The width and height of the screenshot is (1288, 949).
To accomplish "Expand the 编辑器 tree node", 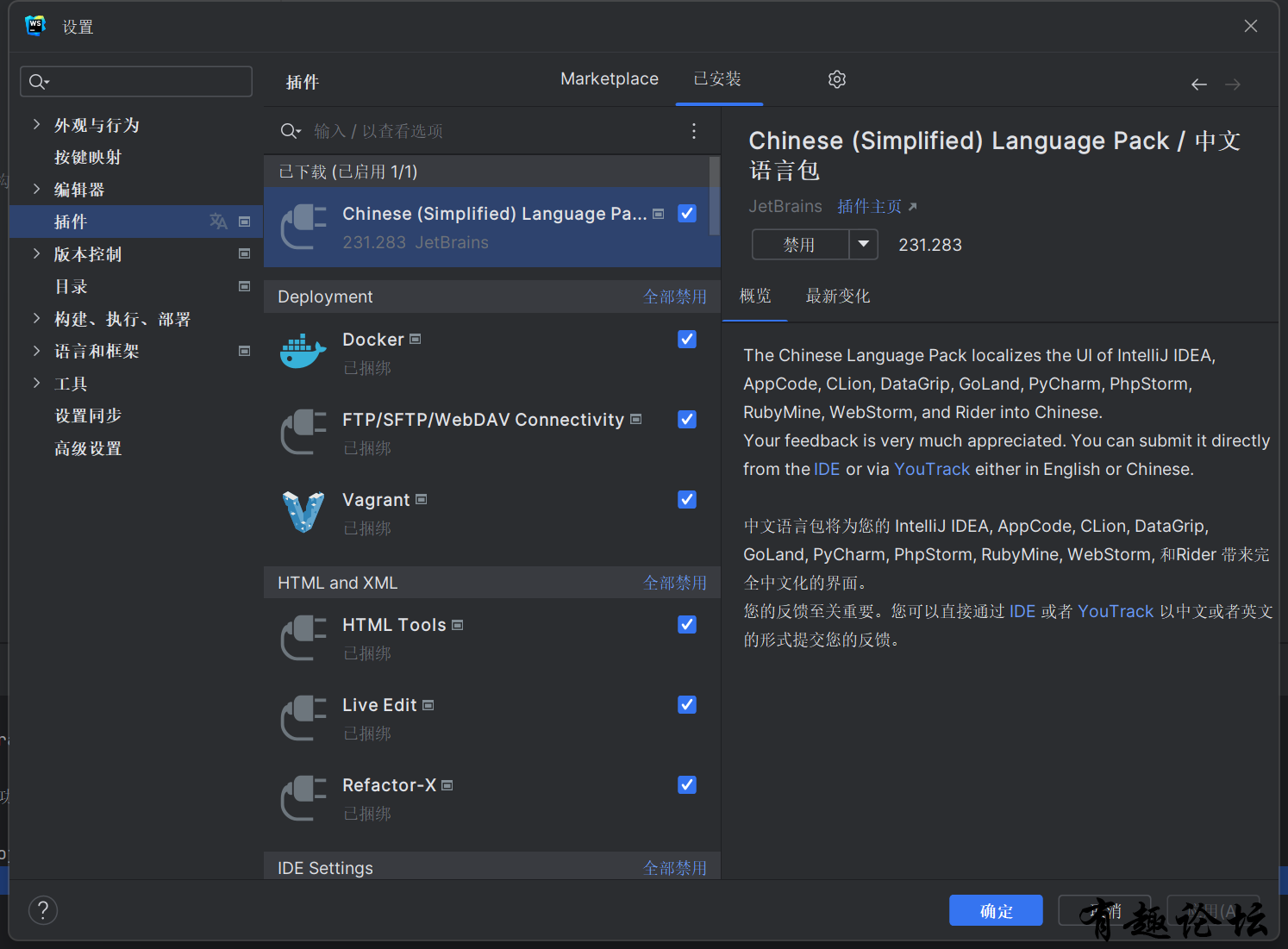I will point(36,189).
